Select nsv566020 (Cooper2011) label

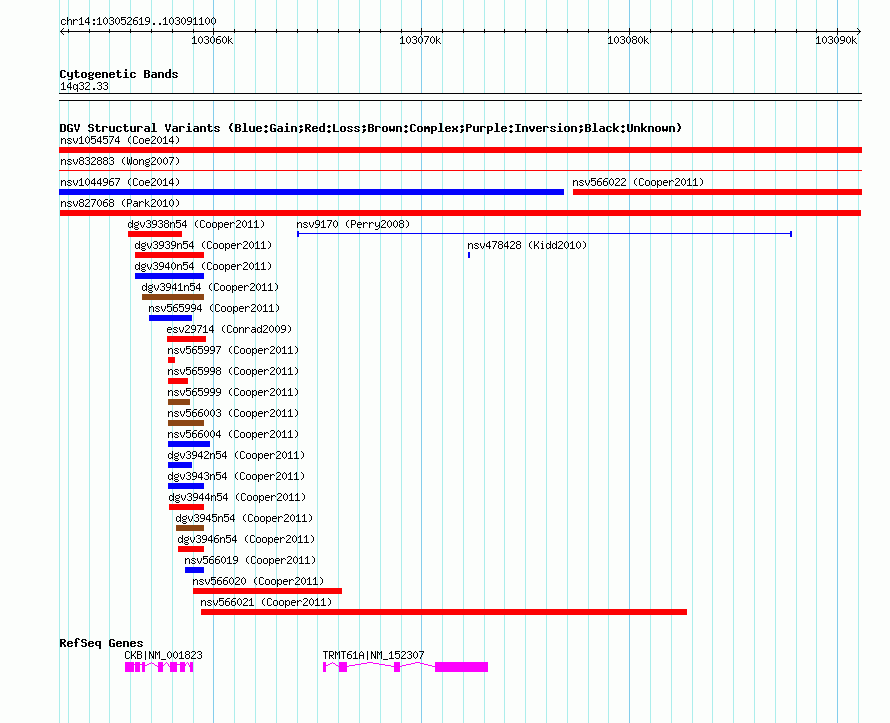[258, 581]
